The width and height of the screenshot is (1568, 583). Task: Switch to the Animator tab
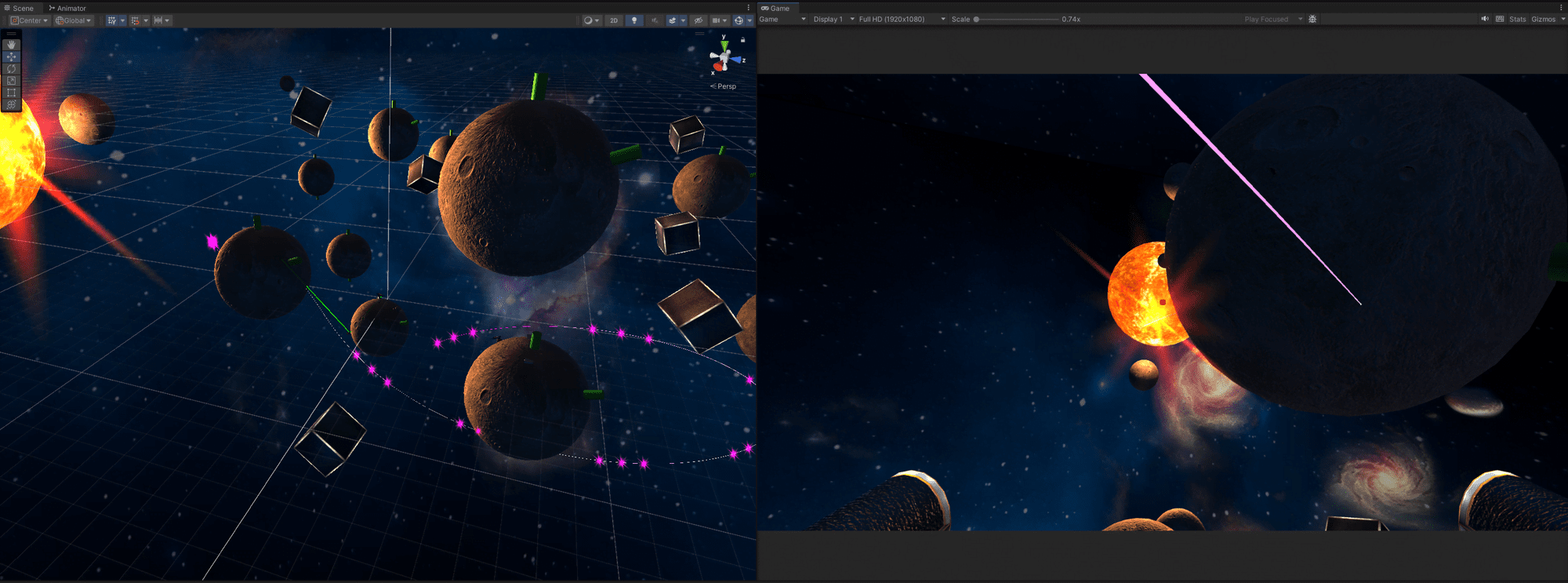[x=67, y=8]
